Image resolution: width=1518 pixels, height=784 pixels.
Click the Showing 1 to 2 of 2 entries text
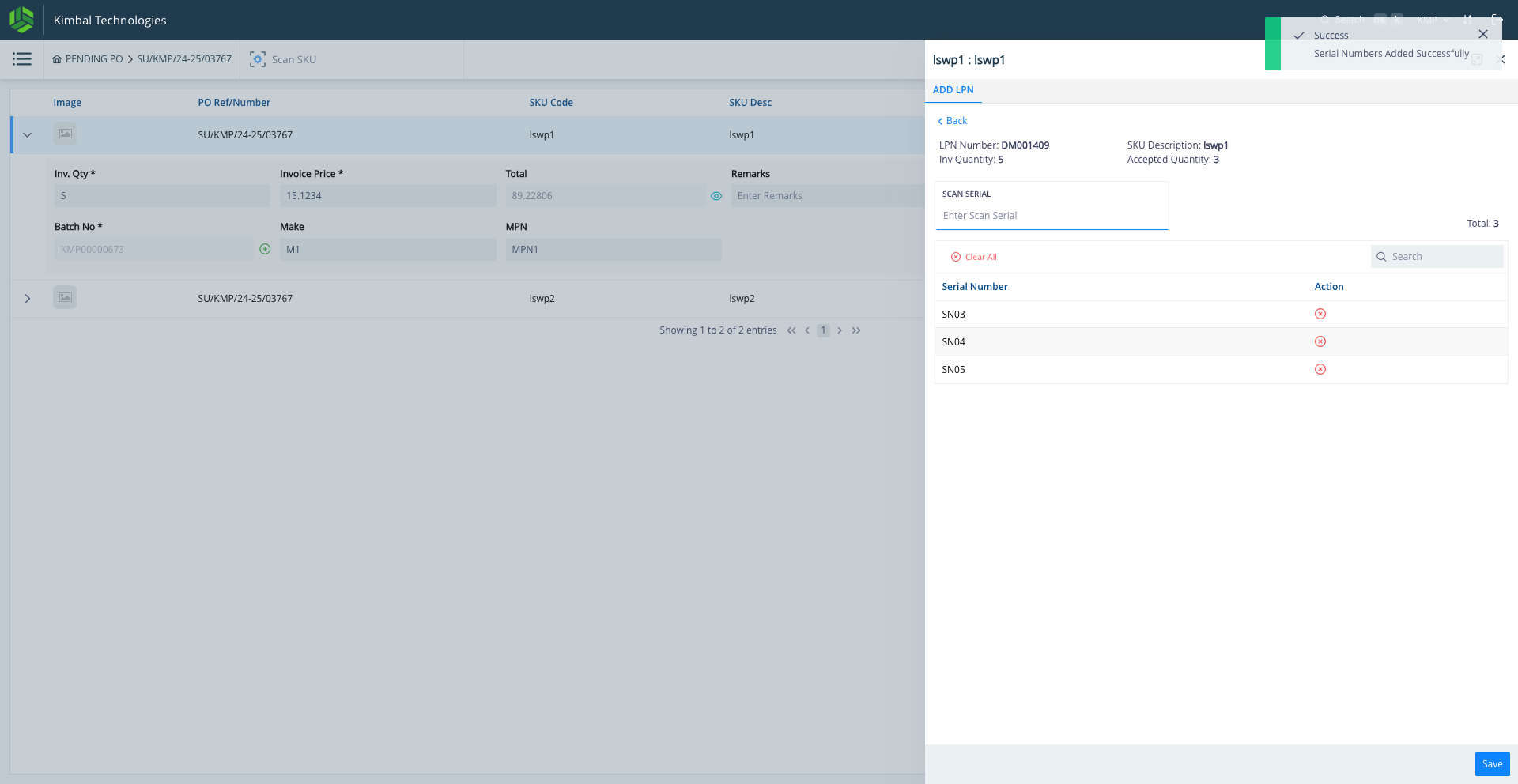(x=718, y=330)
